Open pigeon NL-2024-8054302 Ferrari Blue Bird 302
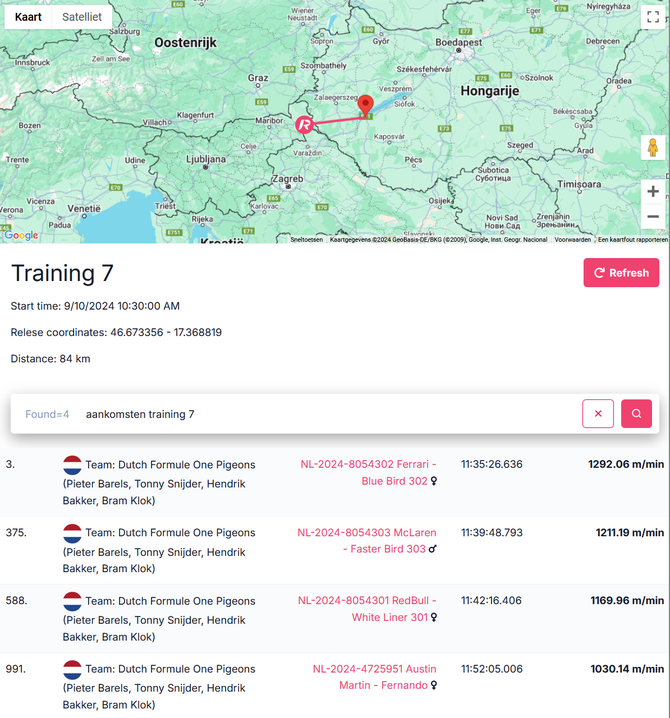Image resolution: width=670 pixels, height=718 pixels. [369, 473]
